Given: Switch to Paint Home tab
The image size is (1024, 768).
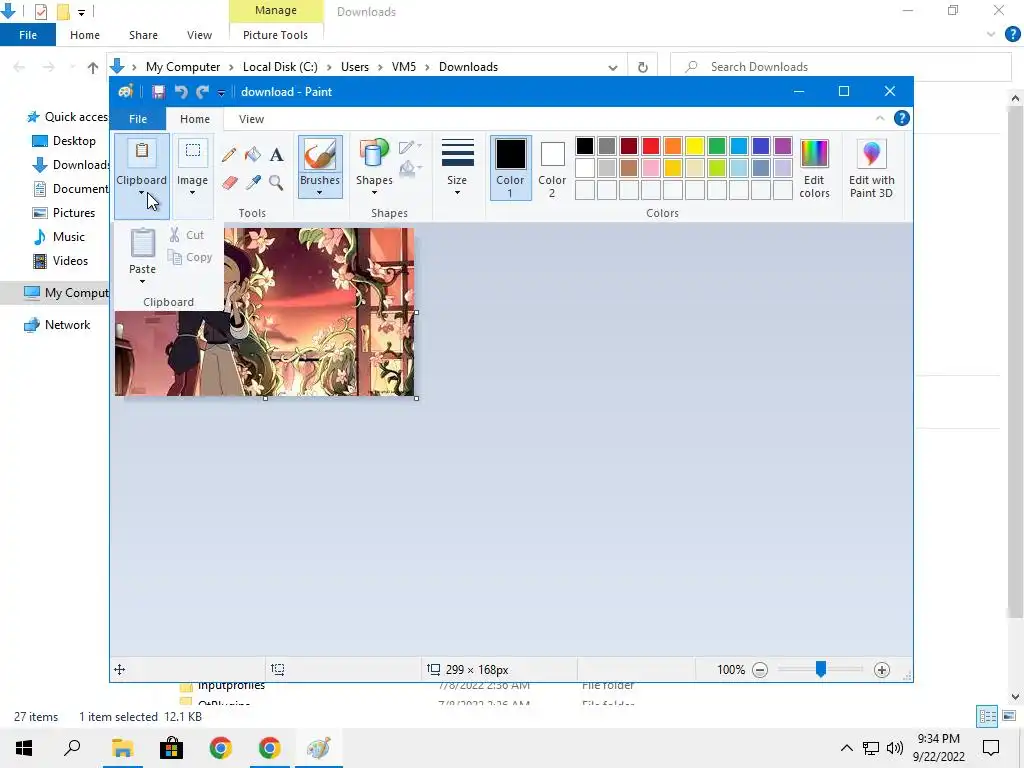Looking at the screenshot, I should (195, 119).
